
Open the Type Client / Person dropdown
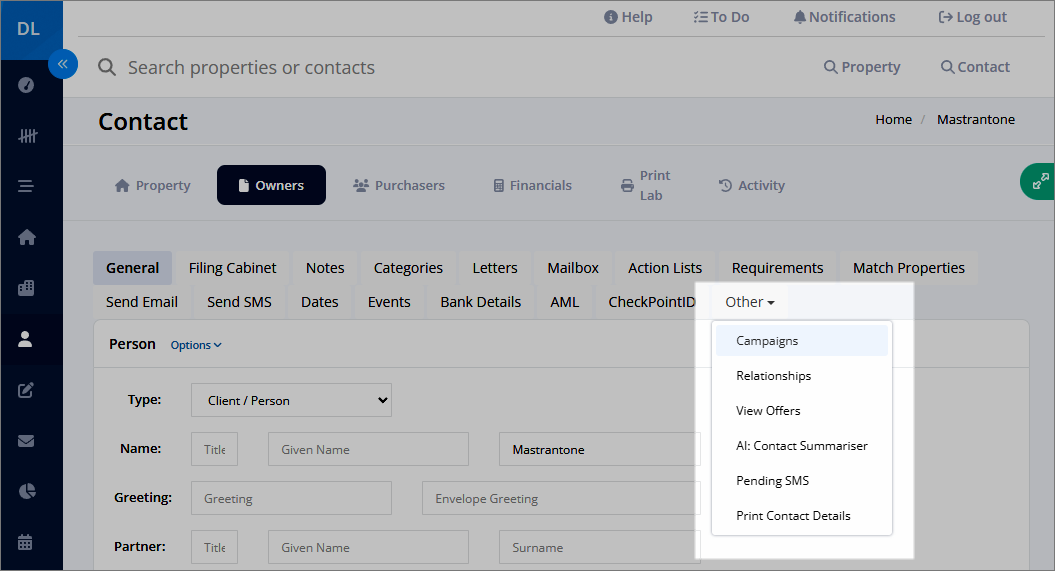(291, 400)
